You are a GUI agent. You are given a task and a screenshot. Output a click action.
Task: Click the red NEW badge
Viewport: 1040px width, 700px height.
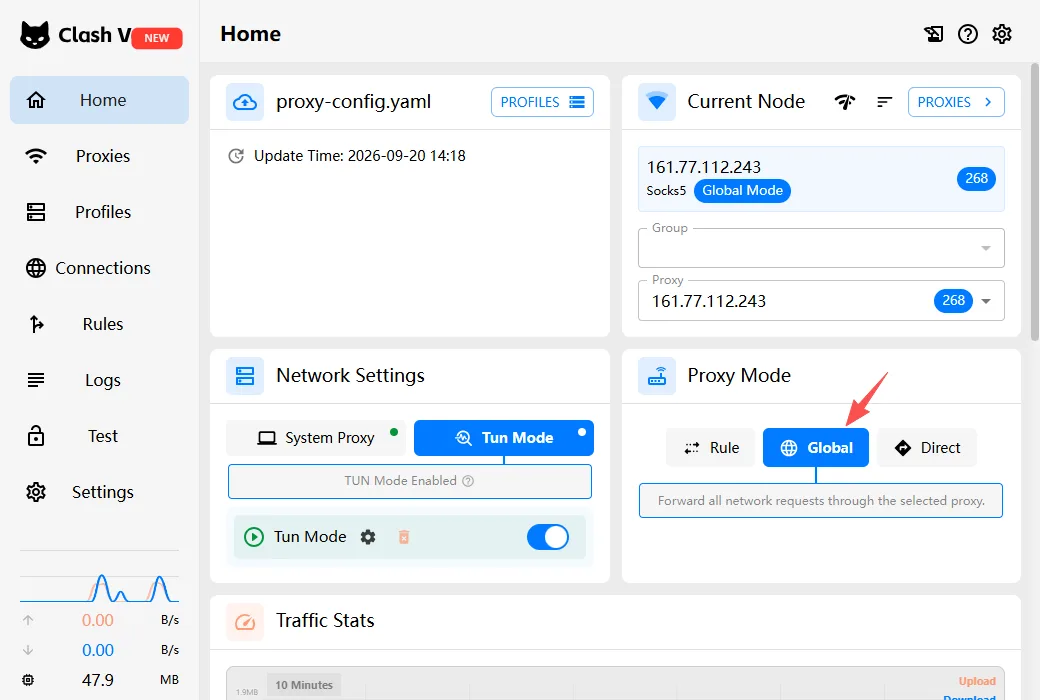click(157, 38)
